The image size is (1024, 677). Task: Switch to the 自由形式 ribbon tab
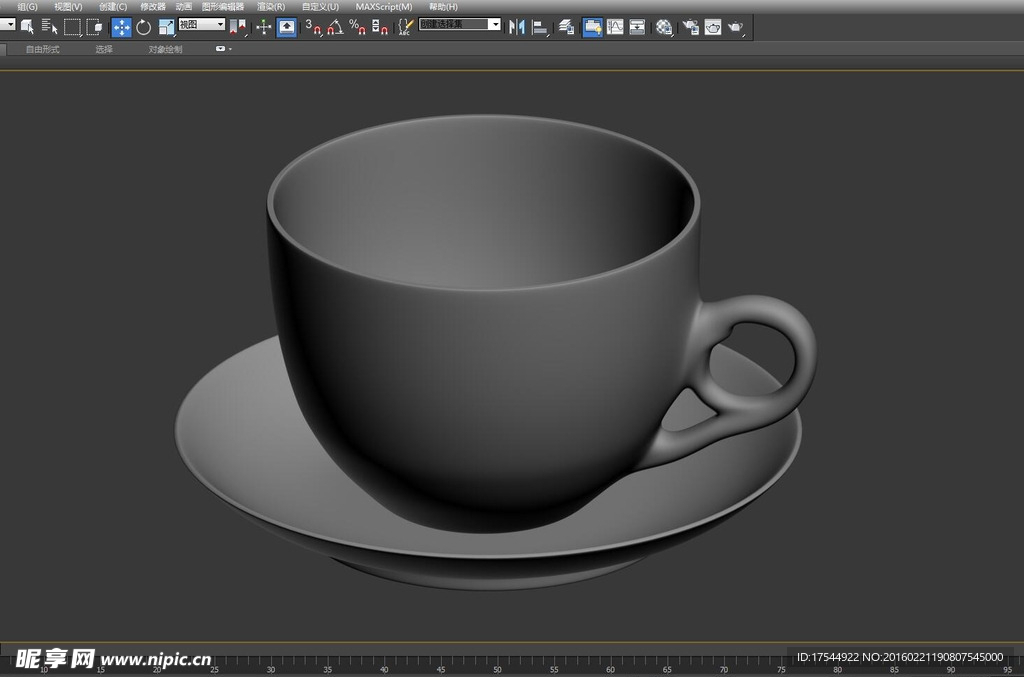[43, 49]
